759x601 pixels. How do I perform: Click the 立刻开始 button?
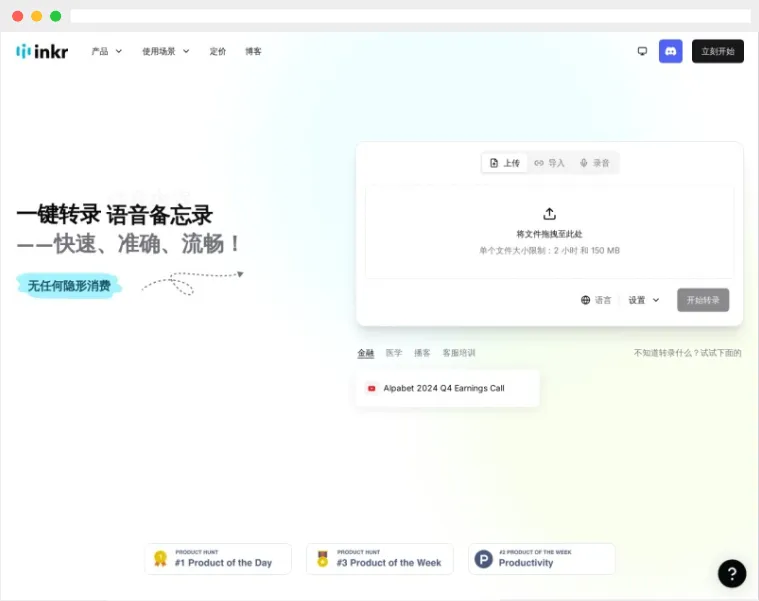(x=717, y=51)
